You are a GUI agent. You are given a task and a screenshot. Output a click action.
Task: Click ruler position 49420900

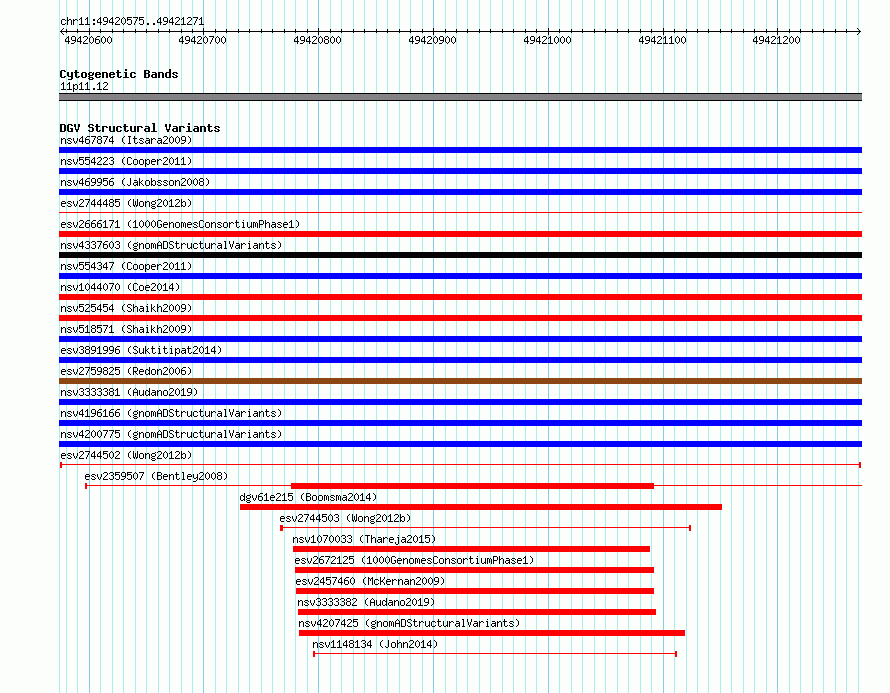point(433,40)
